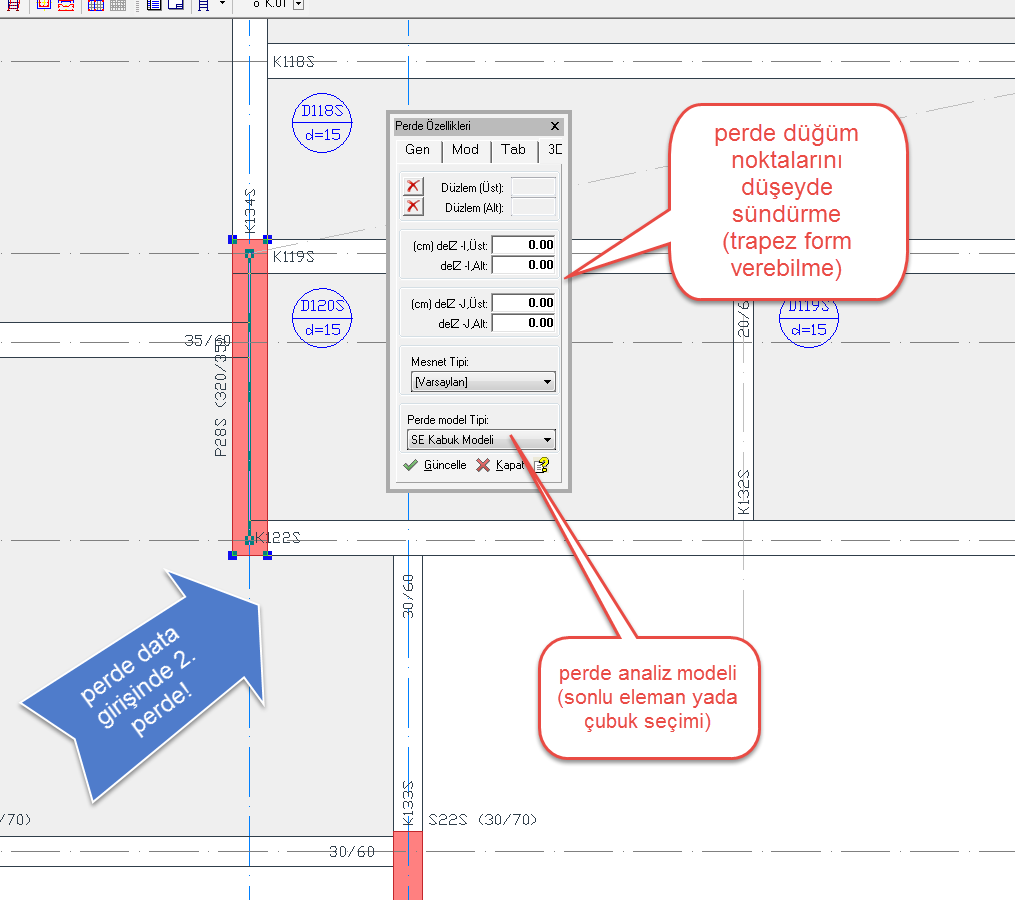
Task: Click the list view toolbar icon
Action: pyautogui.click(x=153, y=5)
